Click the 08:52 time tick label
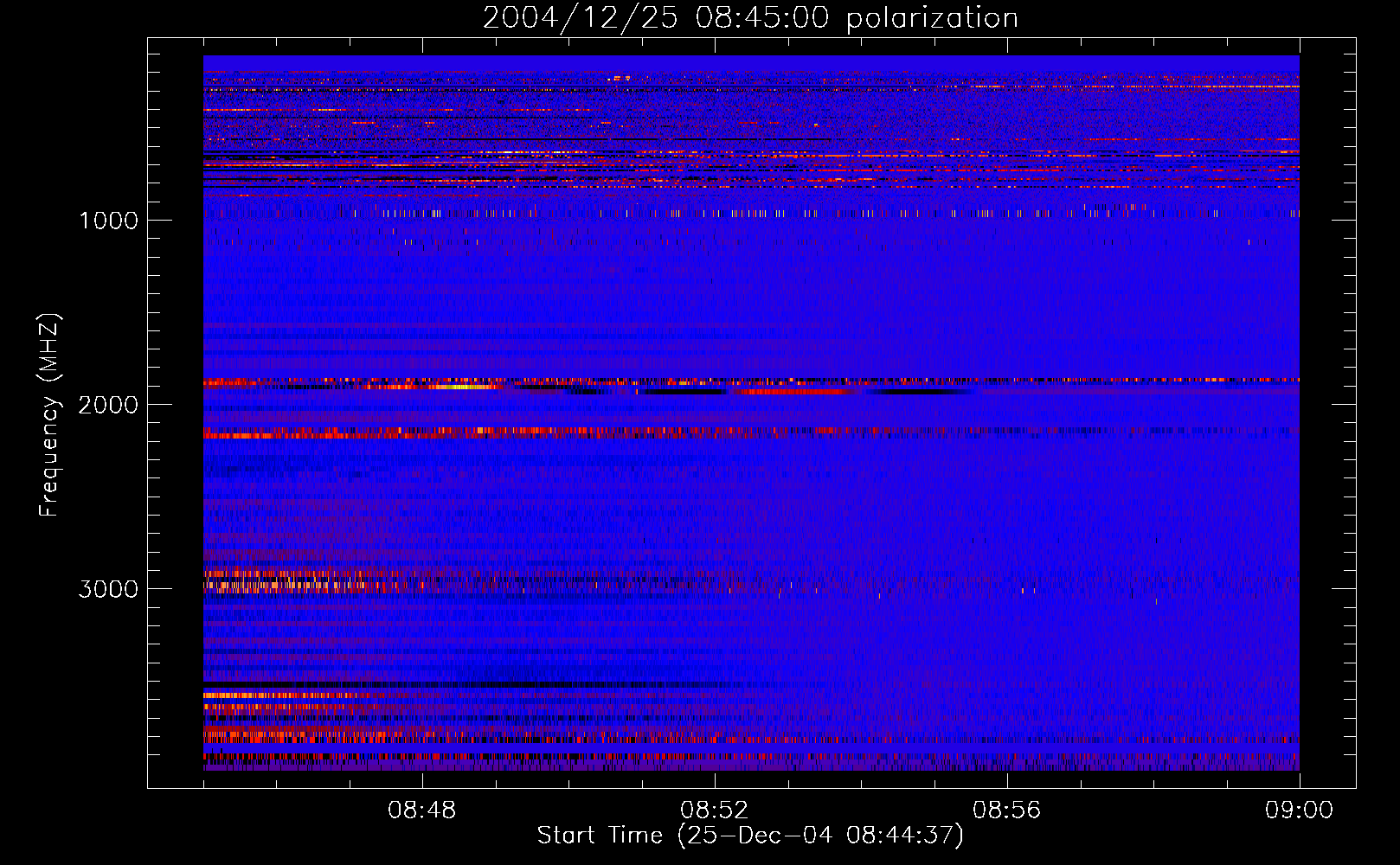Screen dimensions: 1400x865 715,811
